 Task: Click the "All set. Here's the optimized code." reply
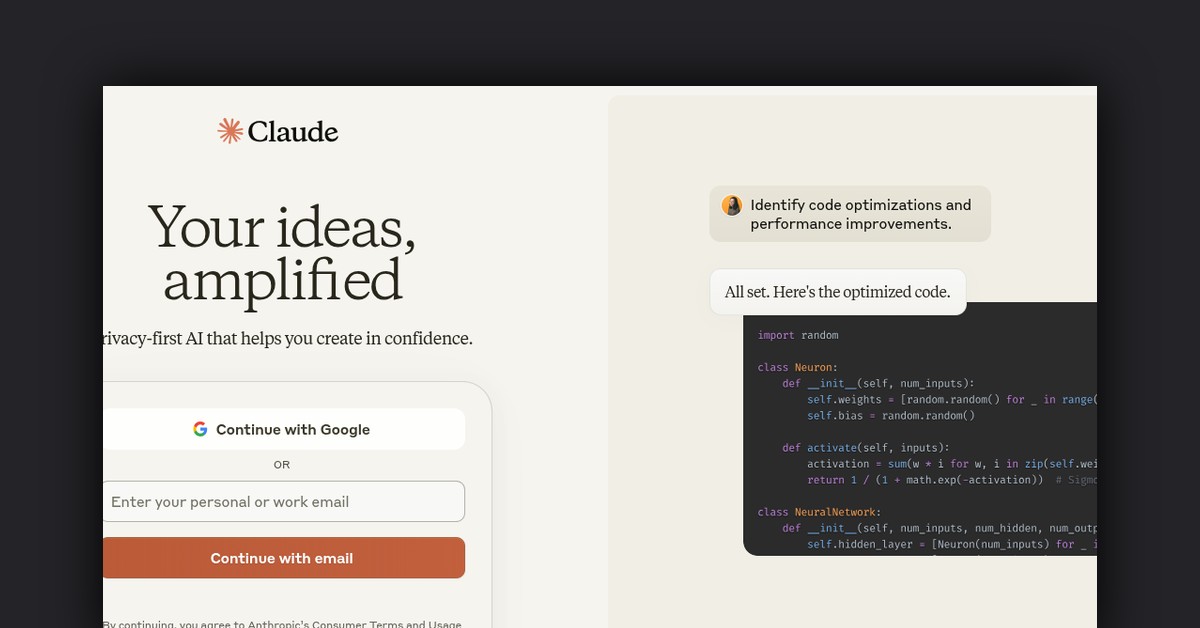[x=836, y=292]
